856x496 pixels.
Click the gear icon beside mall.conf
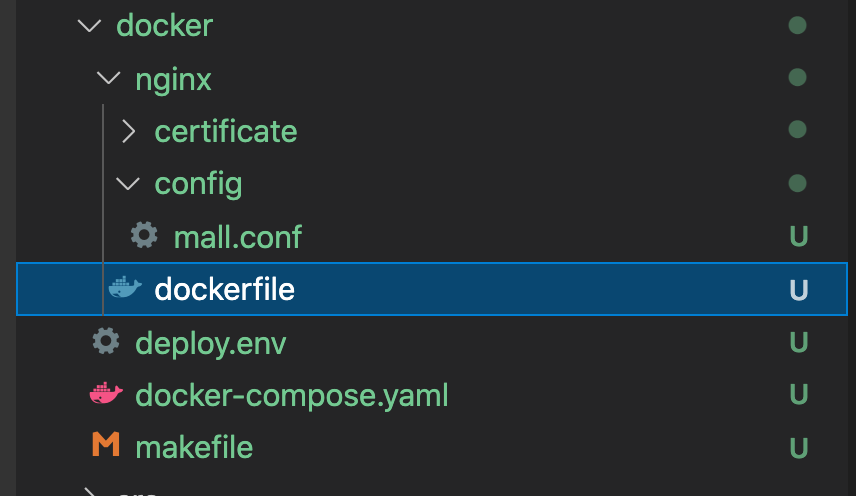click(x=144, y=236)
